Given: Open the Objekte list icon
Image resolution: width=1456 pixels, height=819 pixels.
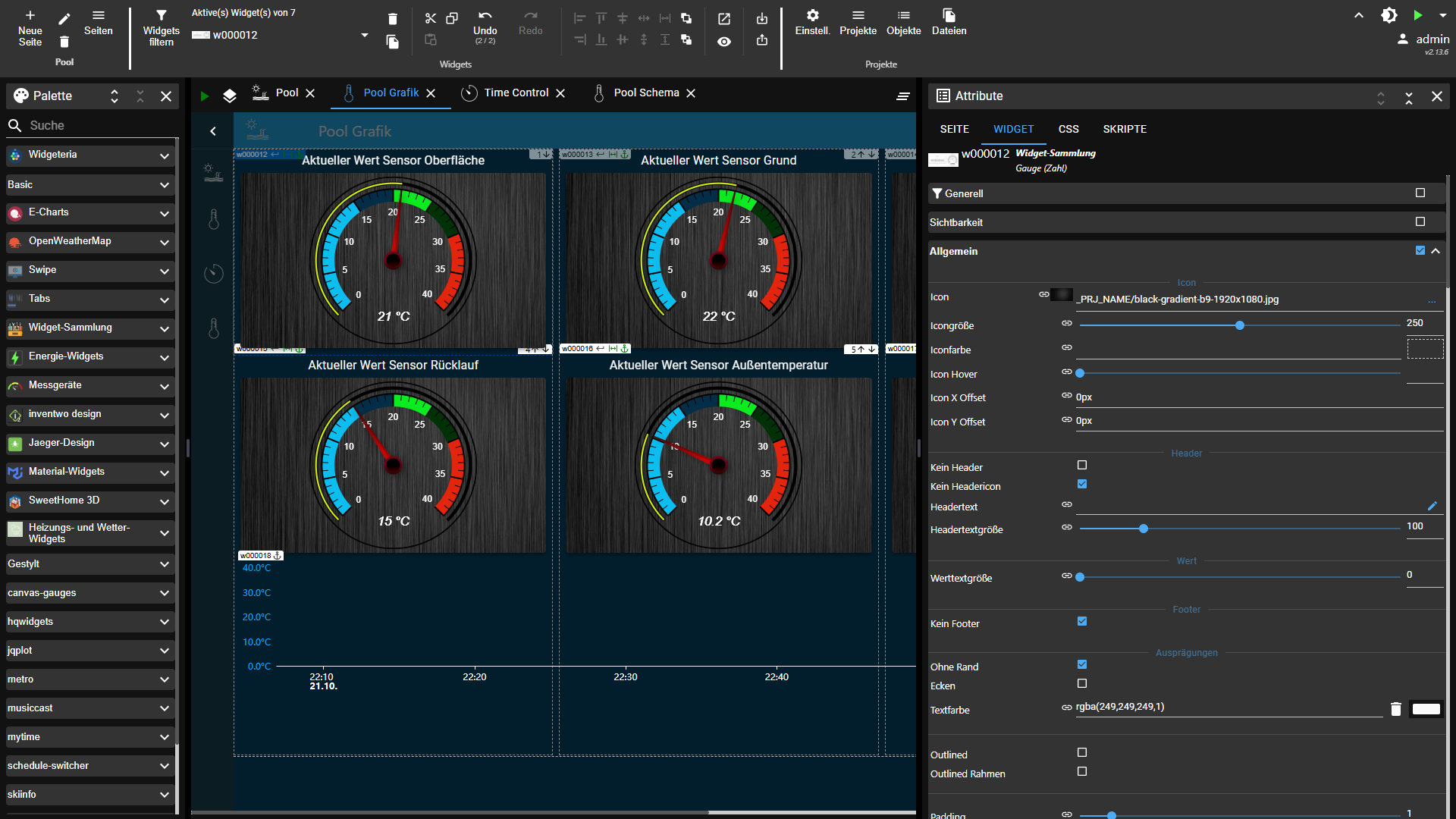Looking at the screenshot, I should (x=903, y=16).
